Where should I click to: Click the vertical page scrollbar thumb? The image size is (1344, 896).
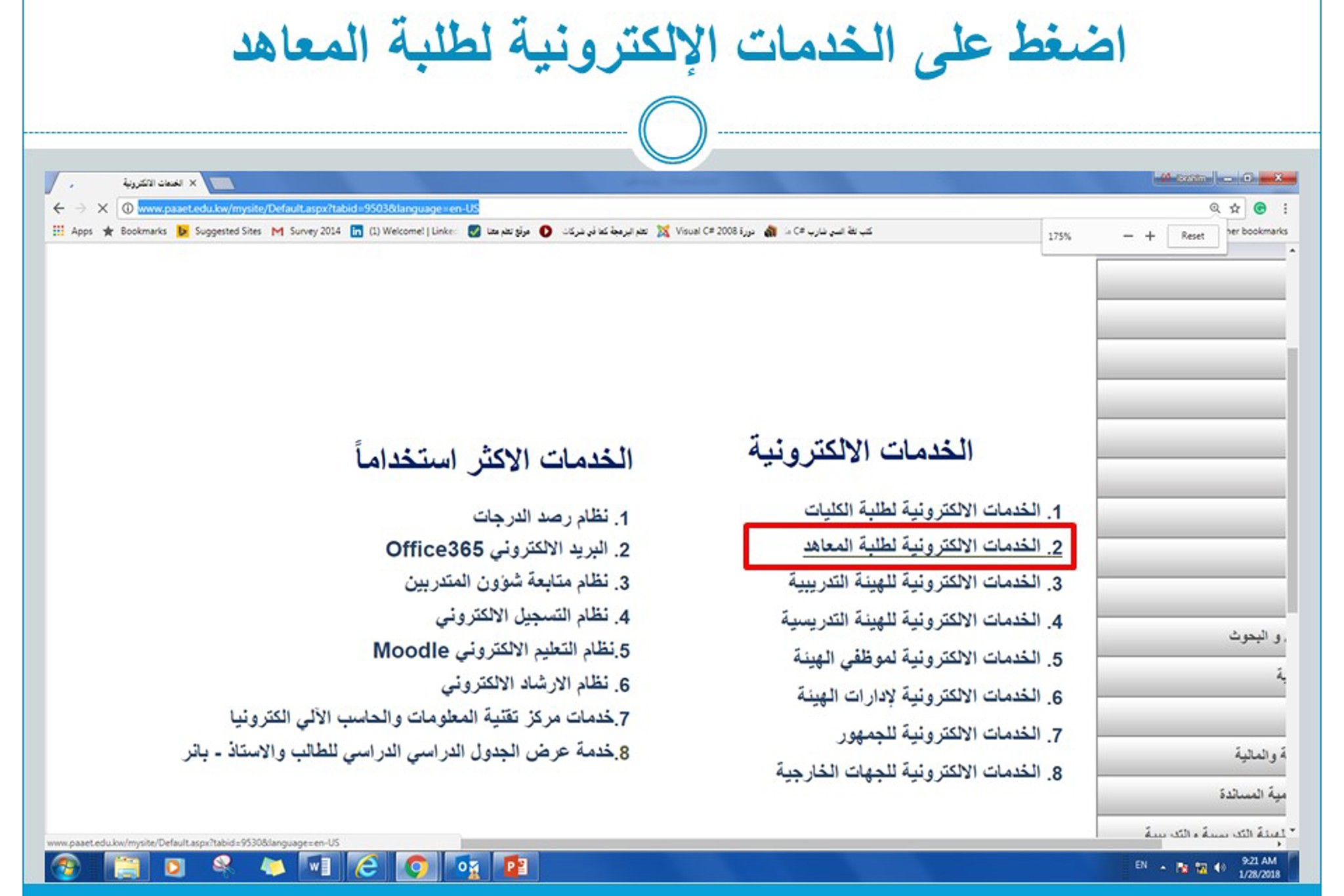1291,479
